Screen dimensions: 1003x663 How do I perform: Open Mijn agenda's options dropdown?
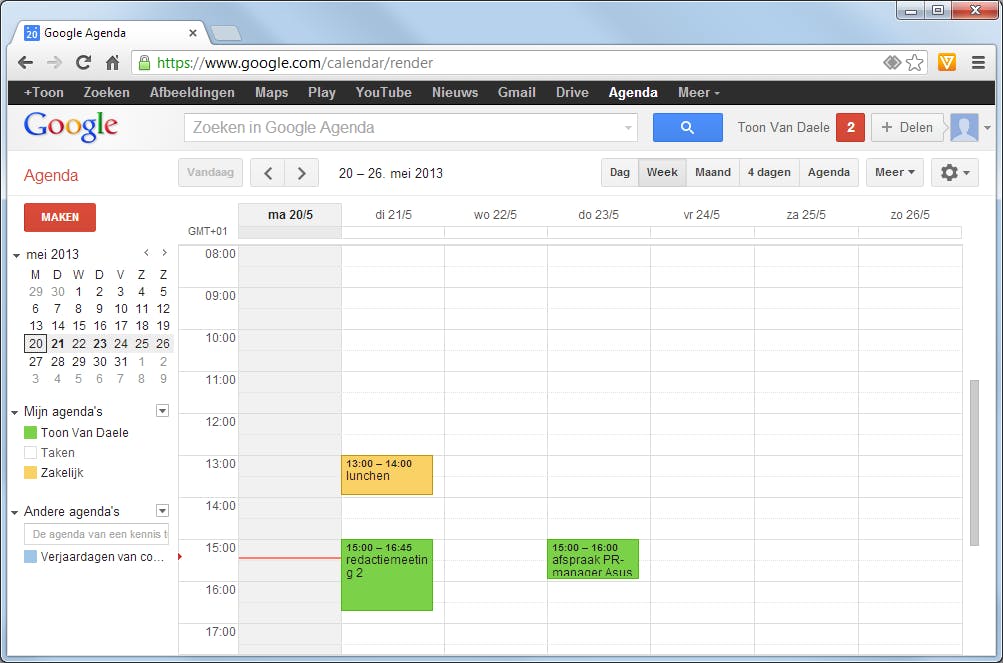click(162, 411)
